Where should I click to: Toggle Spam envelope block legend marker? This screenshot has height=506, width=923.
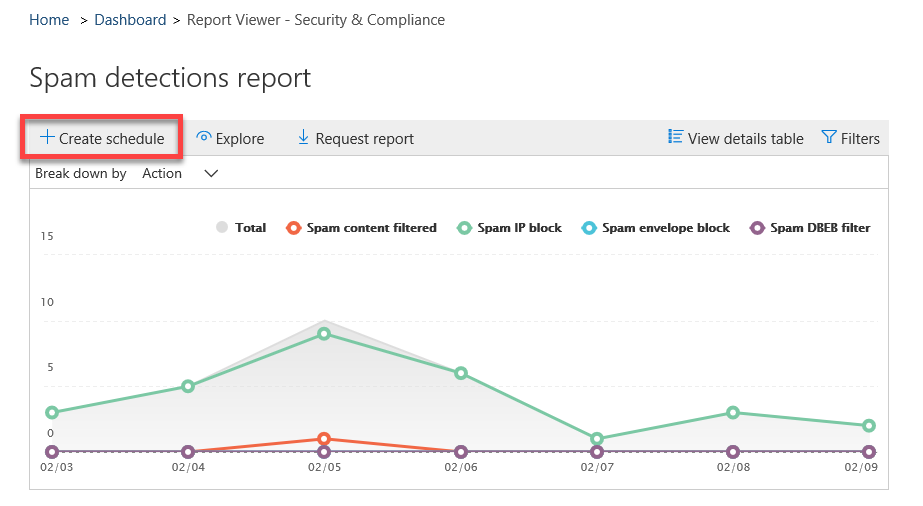589,228
